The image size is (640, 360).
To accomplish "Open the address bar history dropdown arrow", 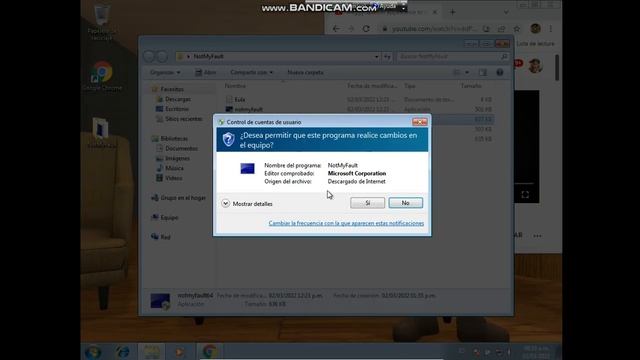I will [376, 57].
